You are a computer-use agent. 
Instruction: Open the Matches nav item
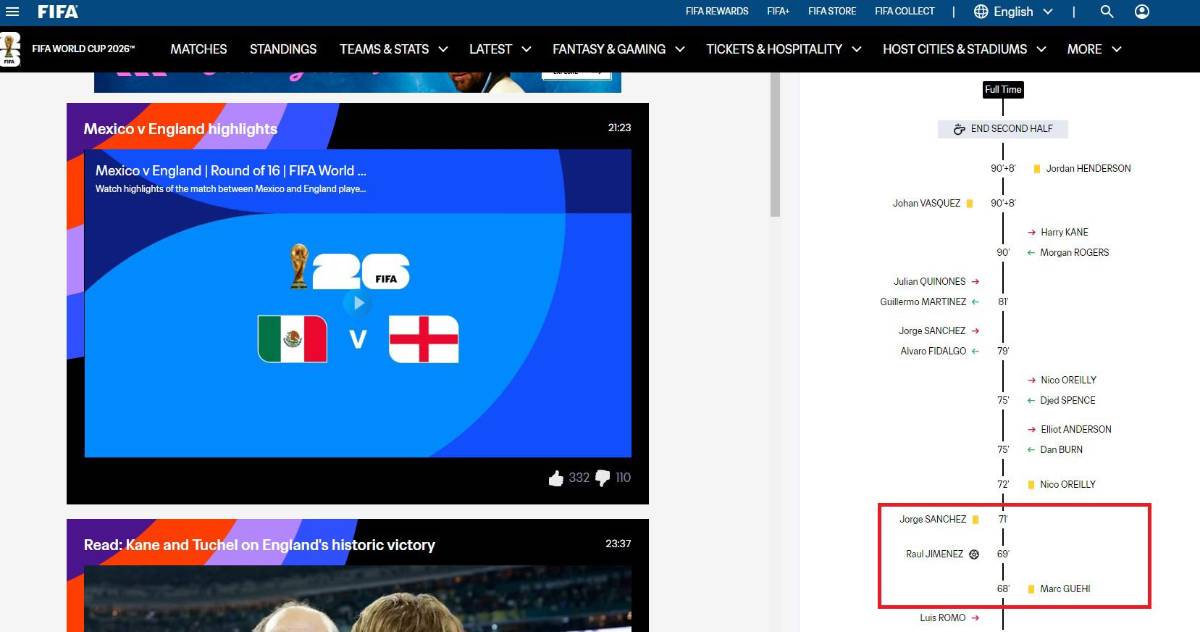click(199, 49)
